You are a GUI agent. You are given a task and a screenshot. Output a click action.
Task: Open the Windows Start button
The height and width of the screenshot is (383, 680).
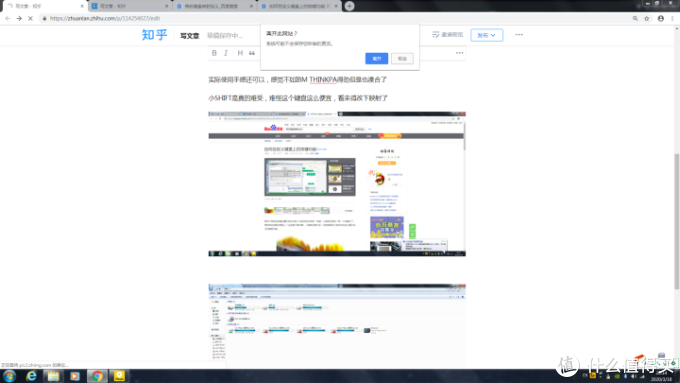[9, 376]
